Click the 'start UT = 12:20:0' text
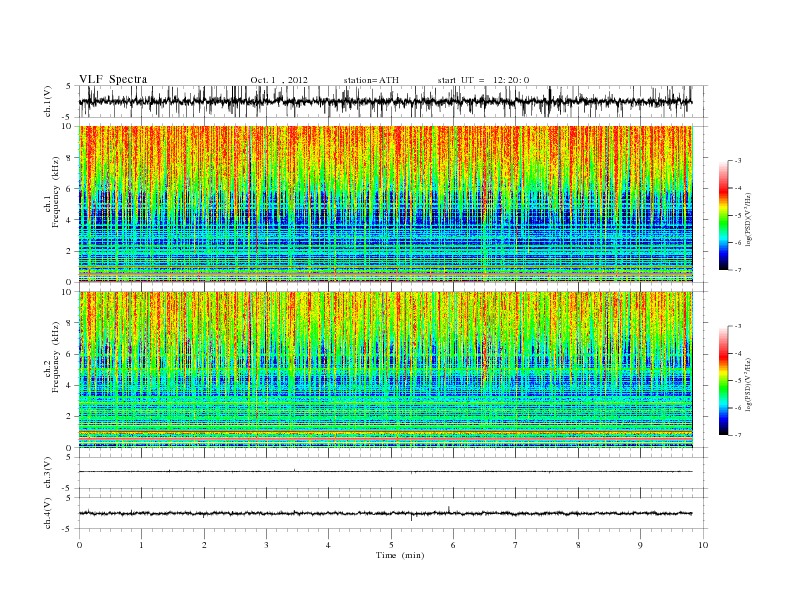792x612 pixels. 483,80
